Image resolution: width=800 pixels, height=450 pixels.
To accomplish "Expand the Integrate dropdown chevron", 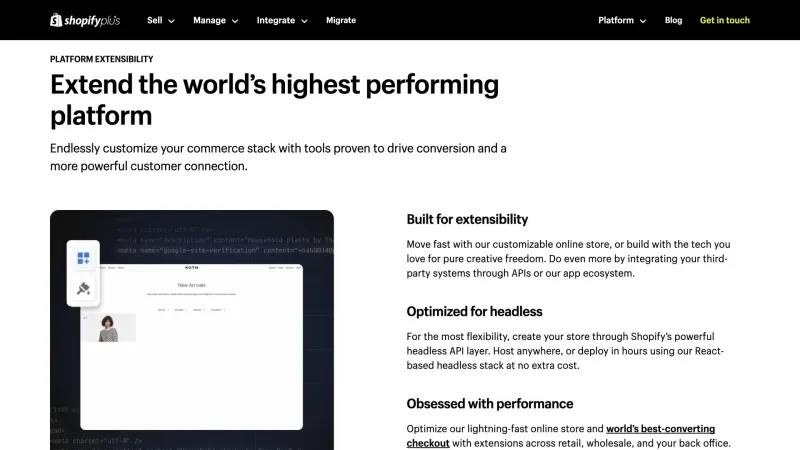I will (304, 21).
